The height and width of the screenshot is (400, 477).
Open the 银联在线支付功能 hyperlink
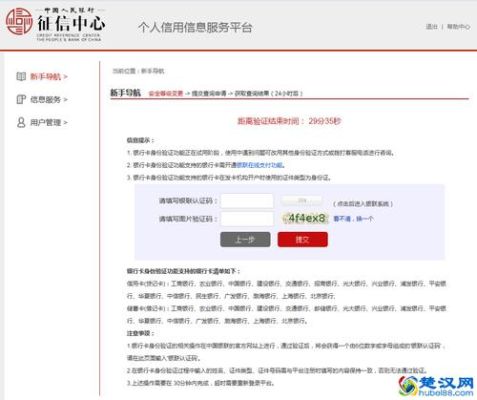point(260,165)
